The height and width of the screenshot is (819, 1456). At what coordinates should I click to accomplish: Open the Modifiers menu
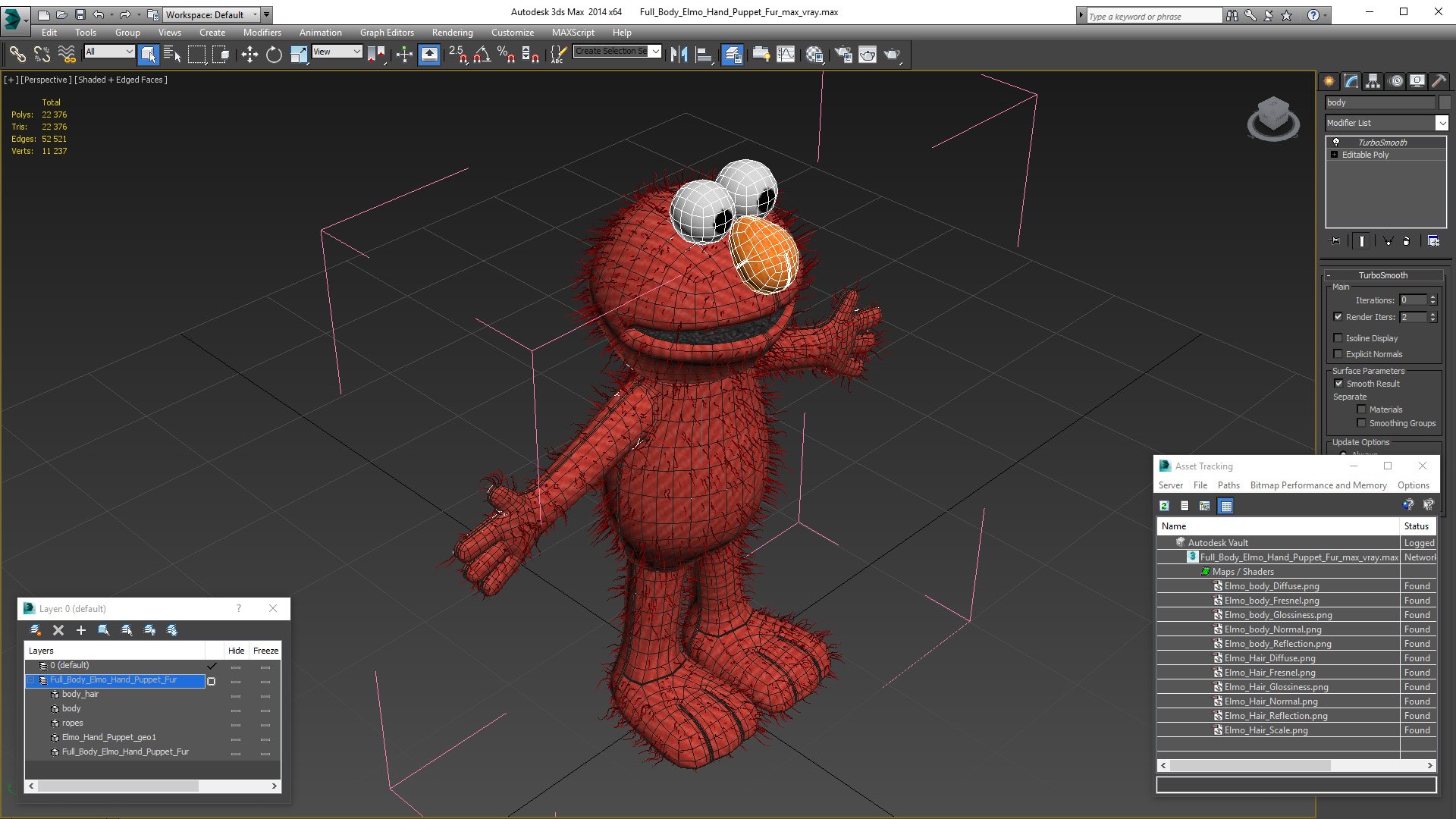tap(262, 33)
